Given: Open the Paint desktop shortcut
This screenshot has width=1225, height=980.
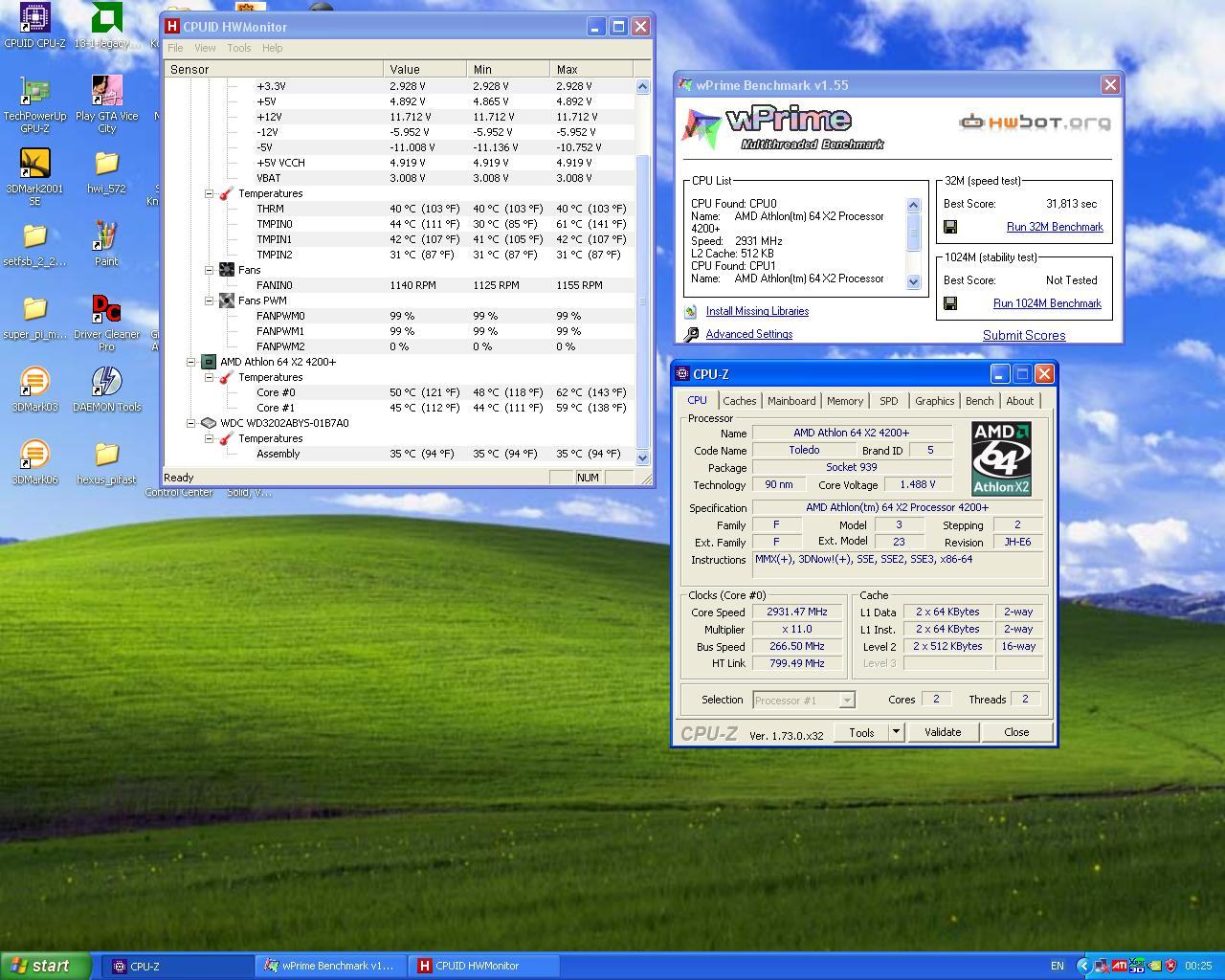Looking at the screenshot, I should pyautogui.click(x=106, y=237).
